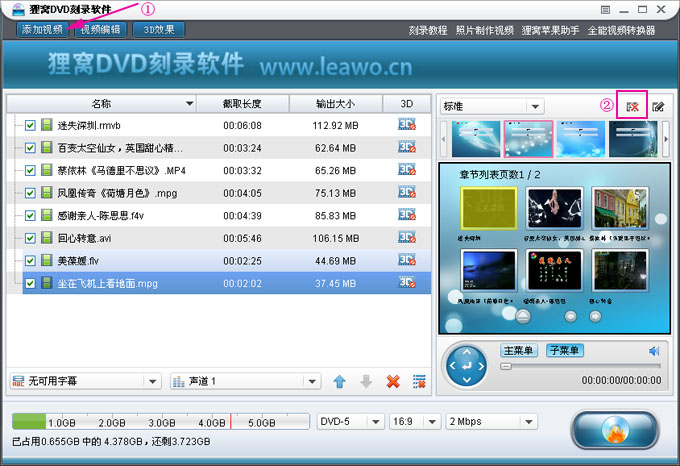This screenshot has height=466, width=680.
Task: Toggle 3D icon for 蔡依林 row
Action: coord(407,170)
